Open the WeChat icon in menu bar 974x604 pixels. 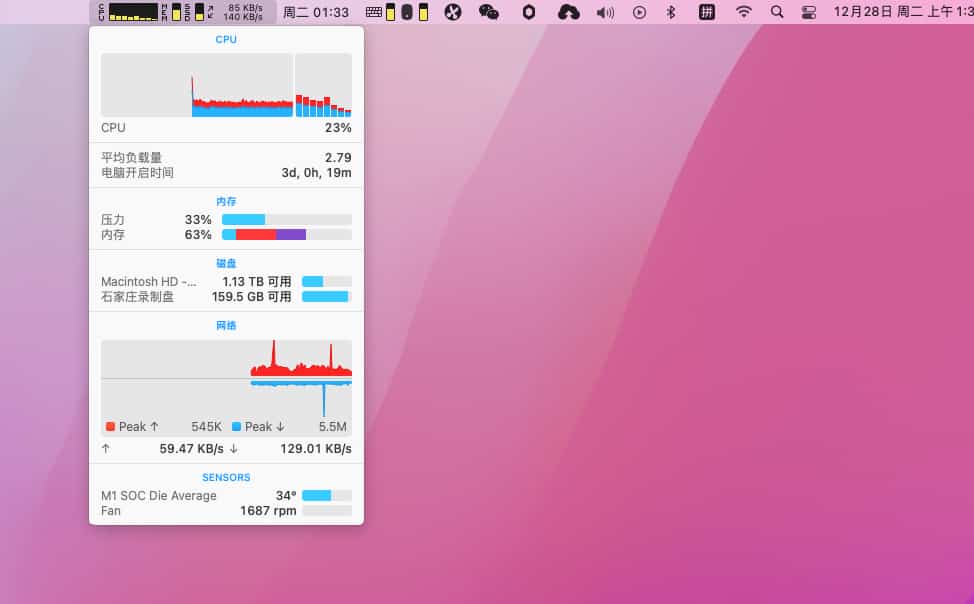click(487, 12)
